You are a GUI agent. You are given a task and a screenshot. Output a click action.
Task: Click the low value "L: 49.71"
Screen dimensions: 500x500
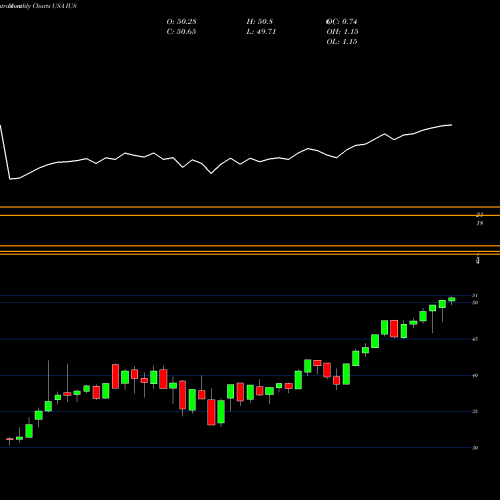[x=261, y=32]
